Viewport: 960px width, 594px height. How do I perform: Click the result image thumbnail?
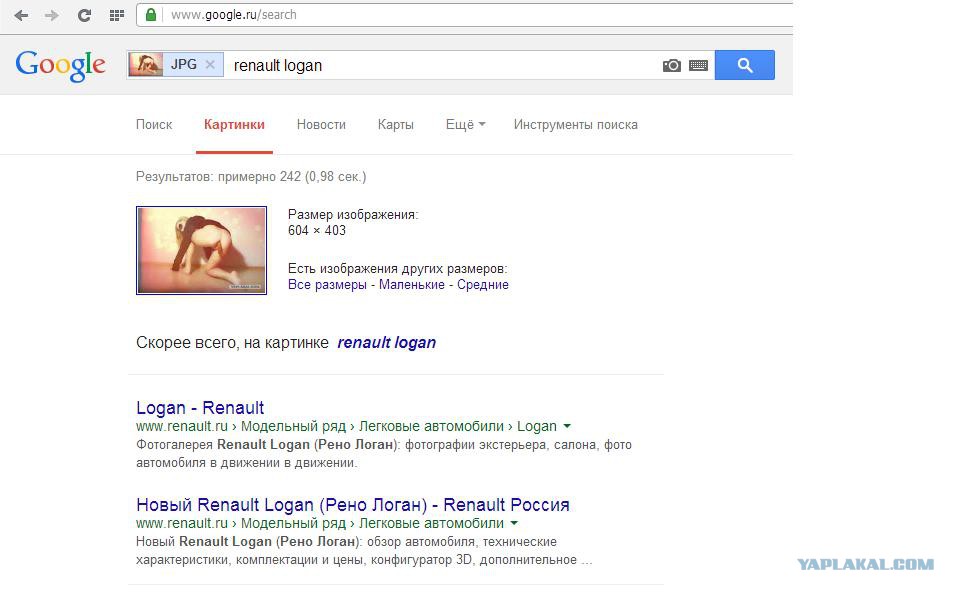[201, 250]
